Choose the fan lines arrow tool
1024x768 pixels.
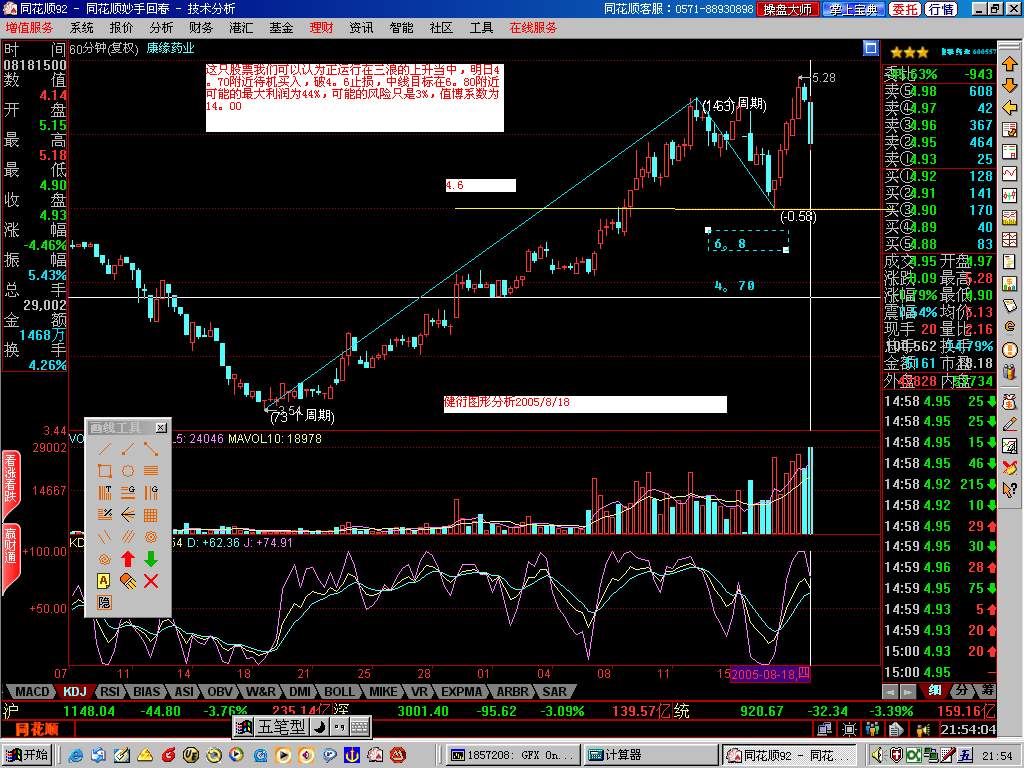tap(127, 515)
